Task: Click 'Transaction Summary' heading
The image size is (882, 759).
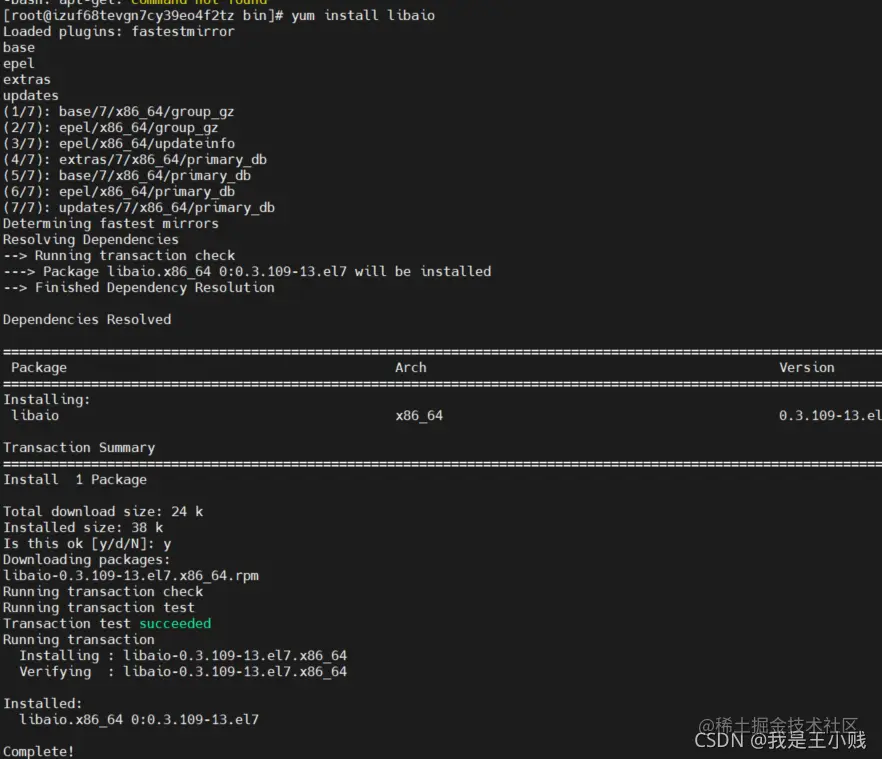Action: [x=79, y=448]
